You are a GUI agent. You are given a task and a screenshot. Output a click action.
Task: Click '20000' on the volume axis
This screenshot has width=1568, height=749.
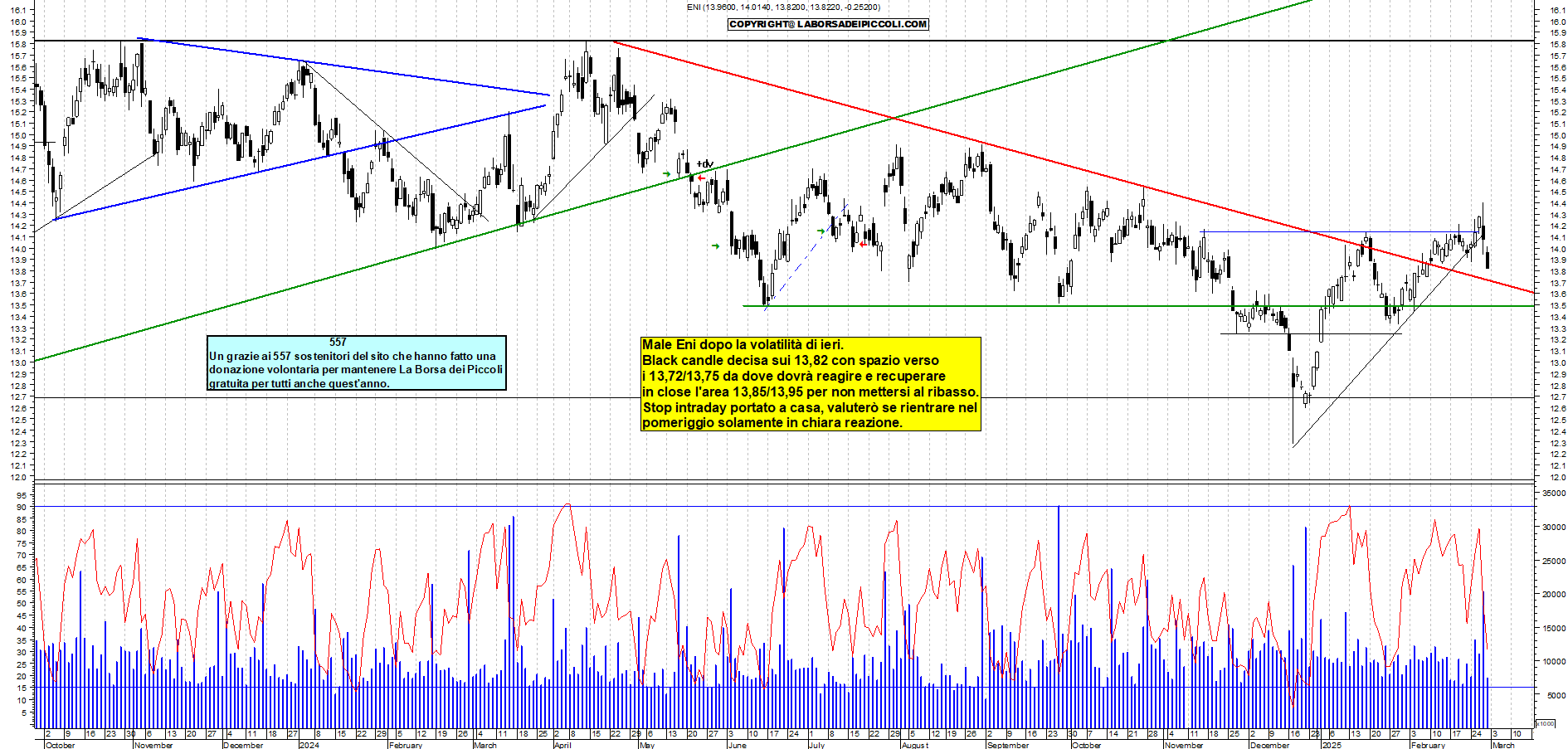(1554, 594)
